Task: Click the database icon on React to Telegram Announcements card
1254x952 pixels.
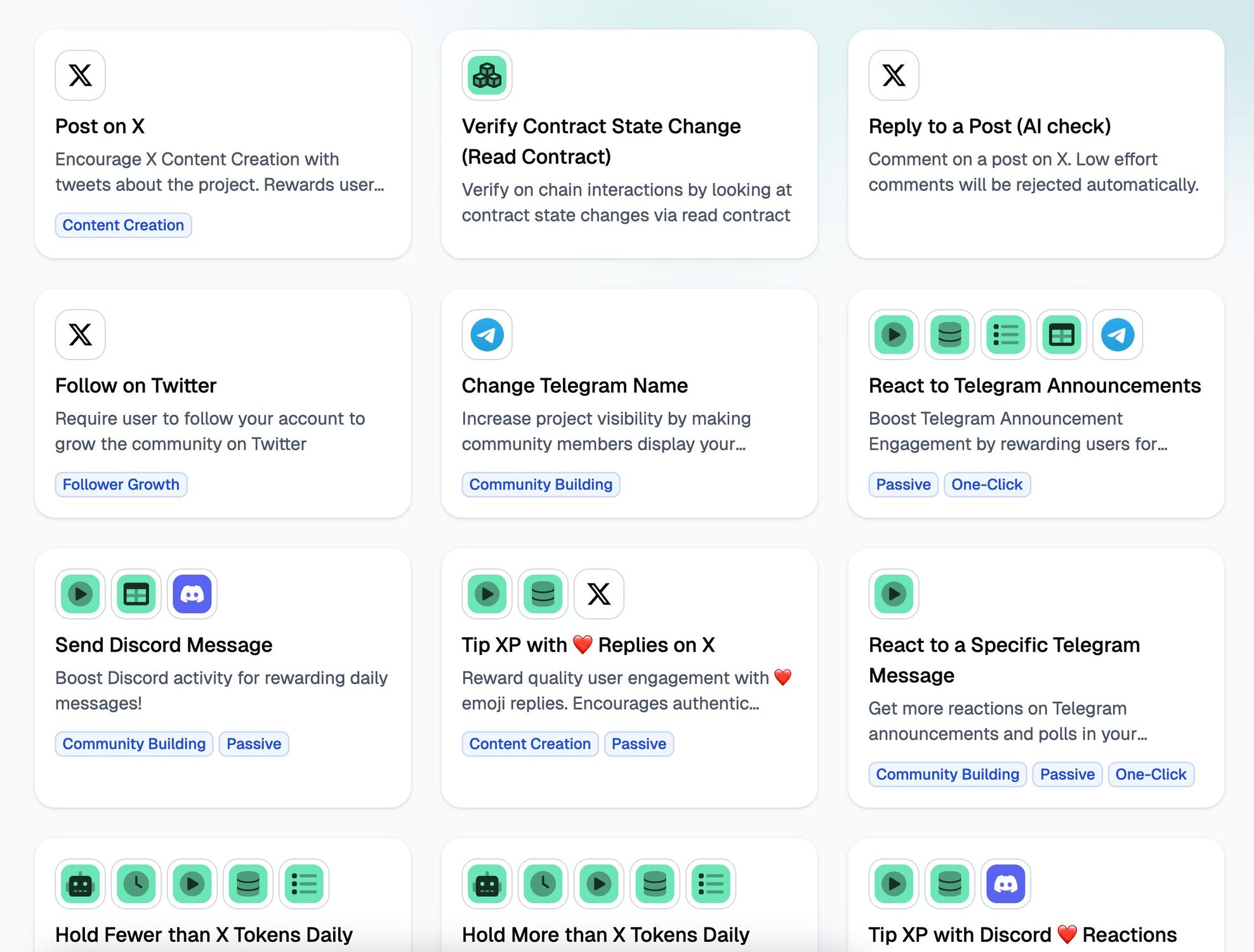Action: pyautogui.click(x=949, y=334)
